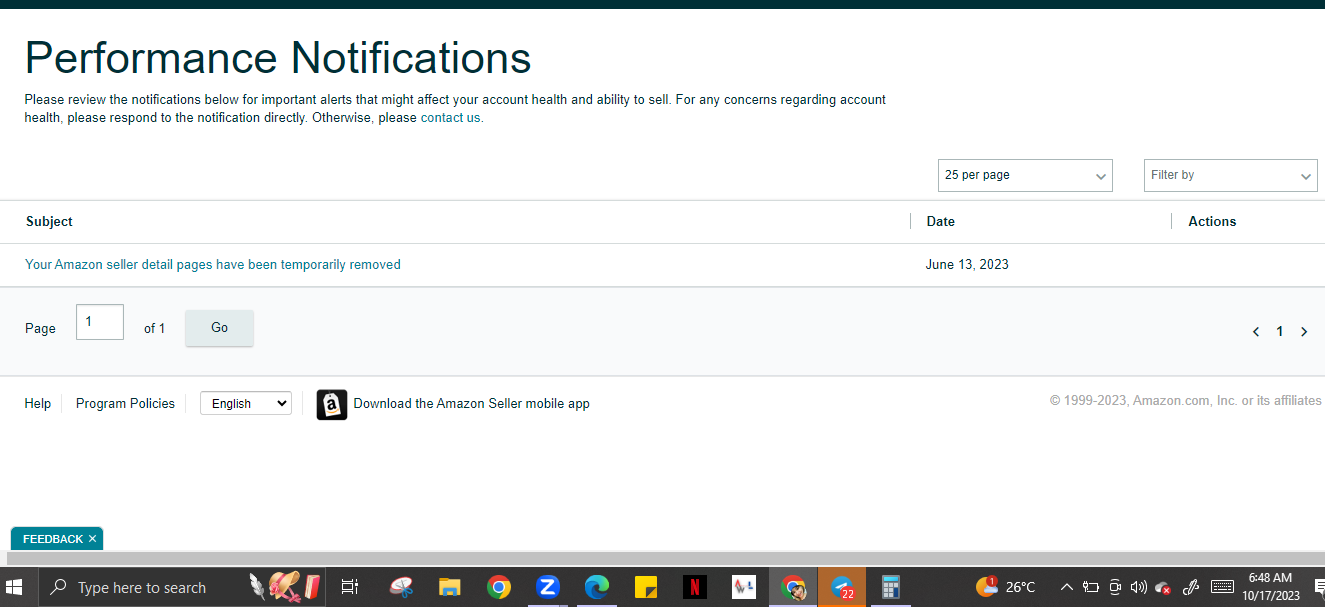Open Task View from taskbar
1325x607 pixels.
click(349, 587)
